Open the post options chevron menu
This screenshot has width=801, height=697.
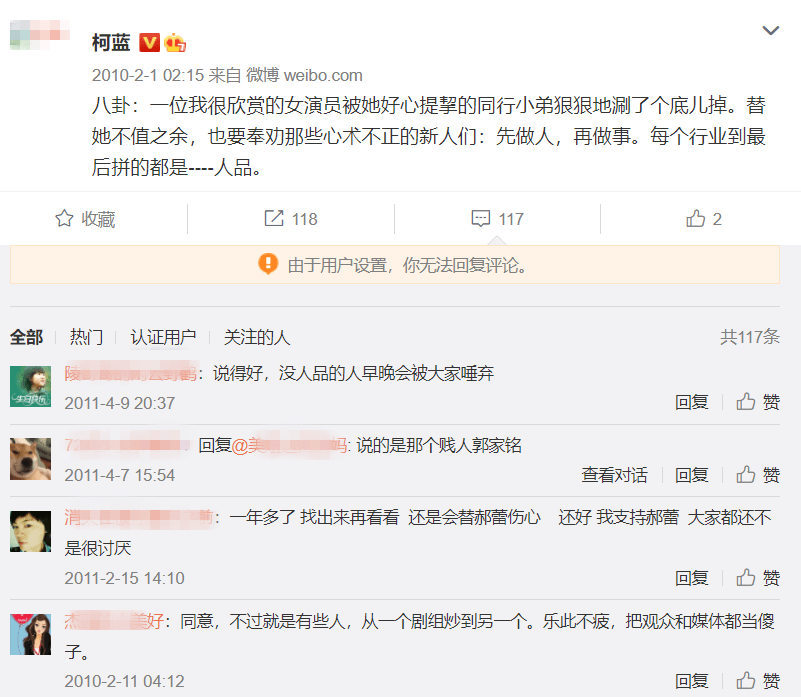[770, 31]
